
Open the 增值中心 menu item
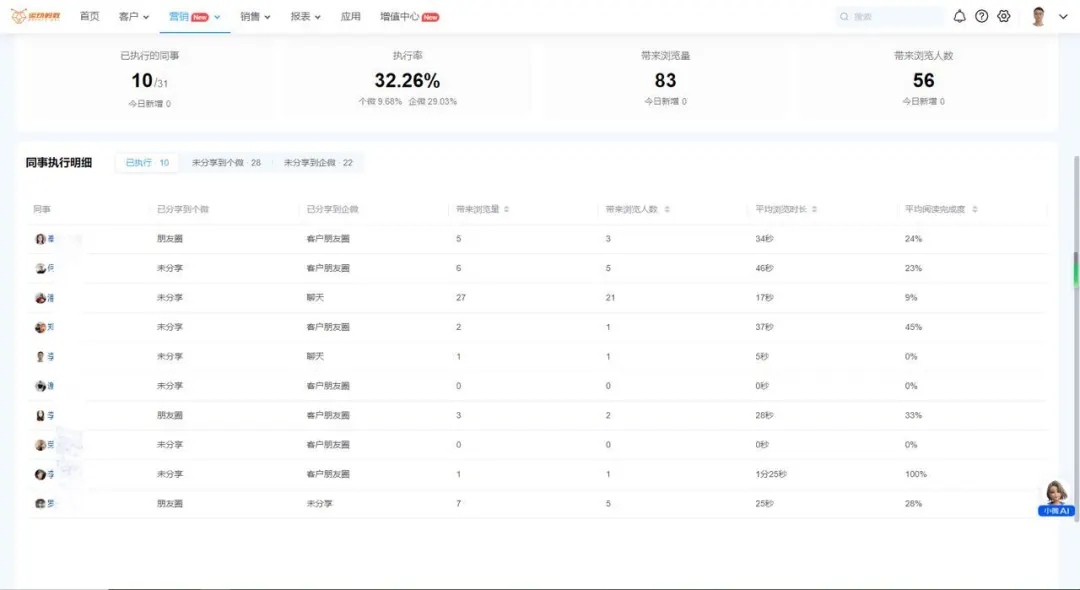click(409, 17)
